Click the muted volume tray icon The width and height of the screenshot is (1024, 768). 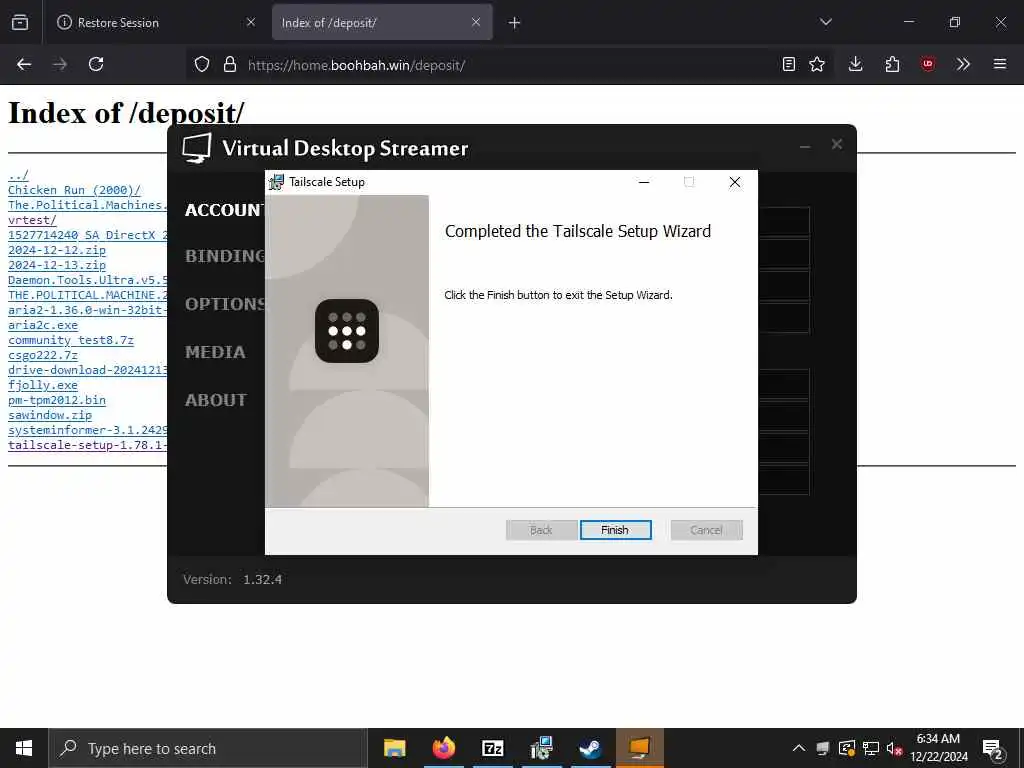[894, 748]
